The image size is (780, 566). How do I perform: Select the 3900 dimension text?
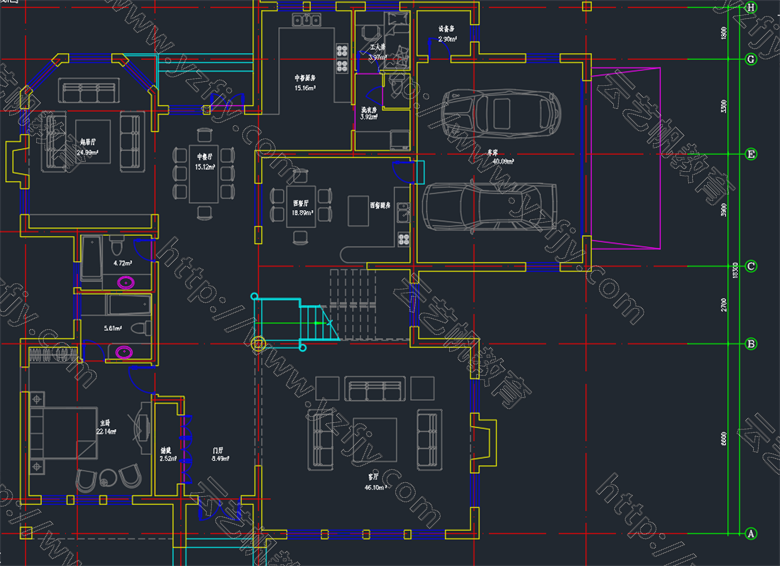(x=724, y=210)
